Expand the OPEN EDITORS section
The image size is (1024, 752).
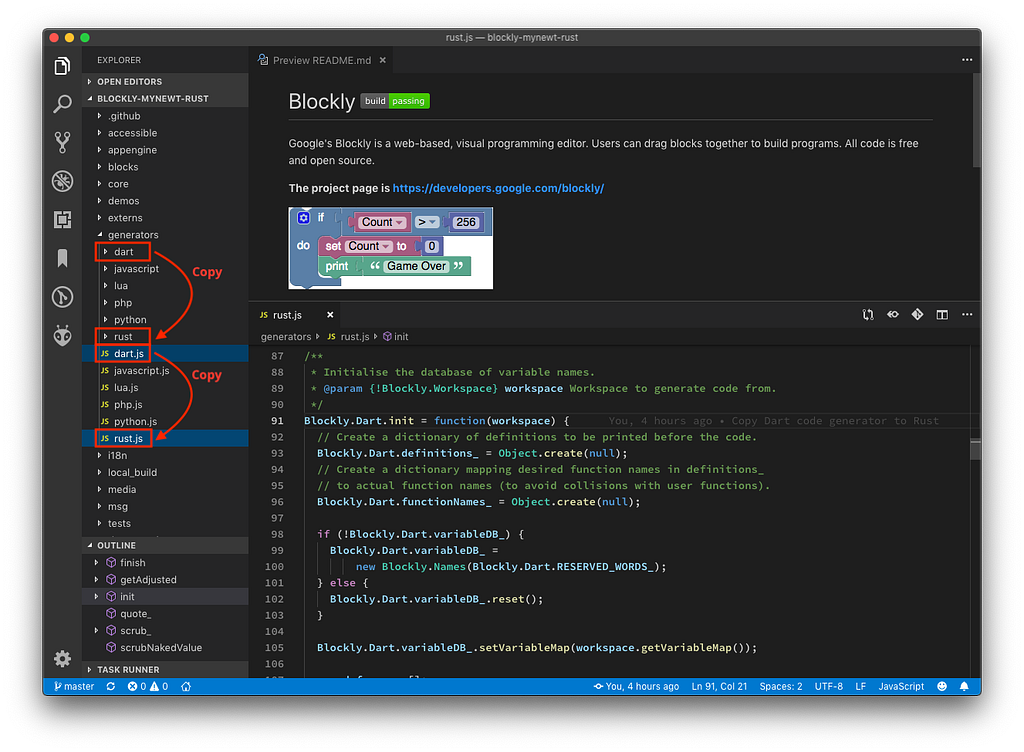point(166,82)
